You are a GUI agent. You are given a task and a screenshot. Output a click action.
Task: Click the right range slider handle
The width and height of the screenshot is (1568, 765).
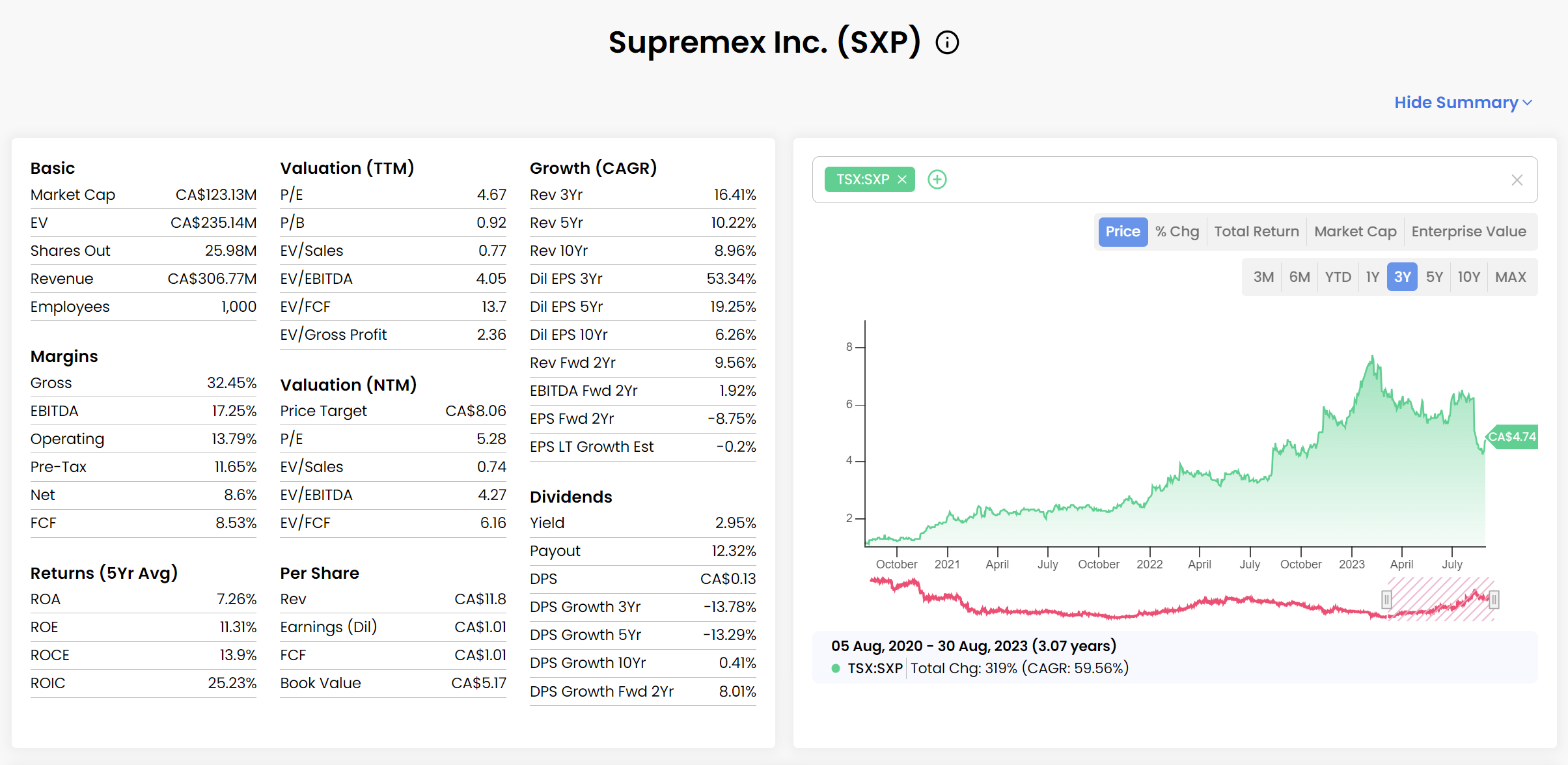(1494, 600)
